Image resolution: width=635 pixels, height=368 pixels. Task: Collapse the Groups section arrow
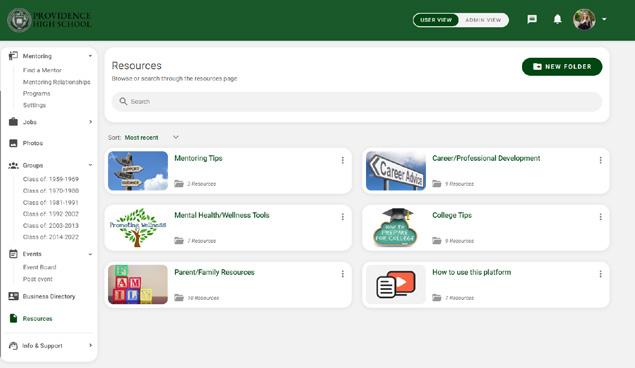tap(90, 165)
